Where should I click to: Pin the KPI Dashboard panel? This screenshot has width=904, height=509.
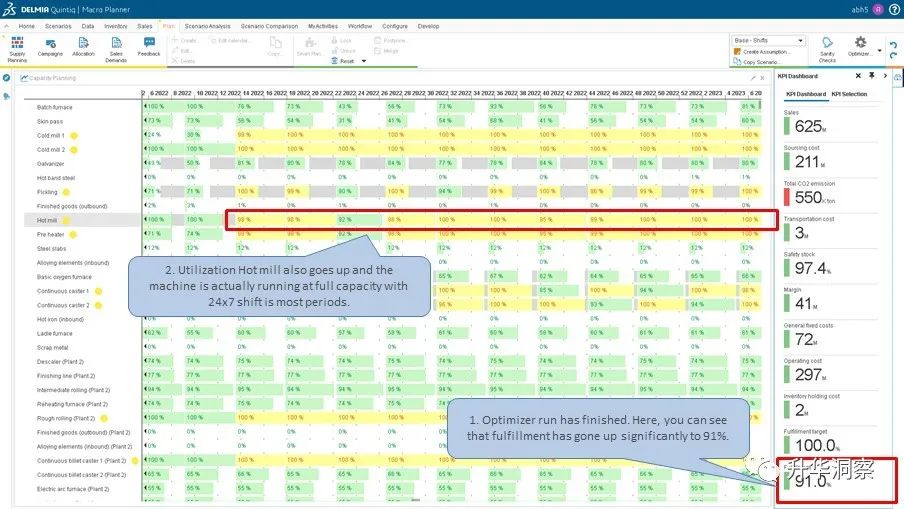point(871,76)
